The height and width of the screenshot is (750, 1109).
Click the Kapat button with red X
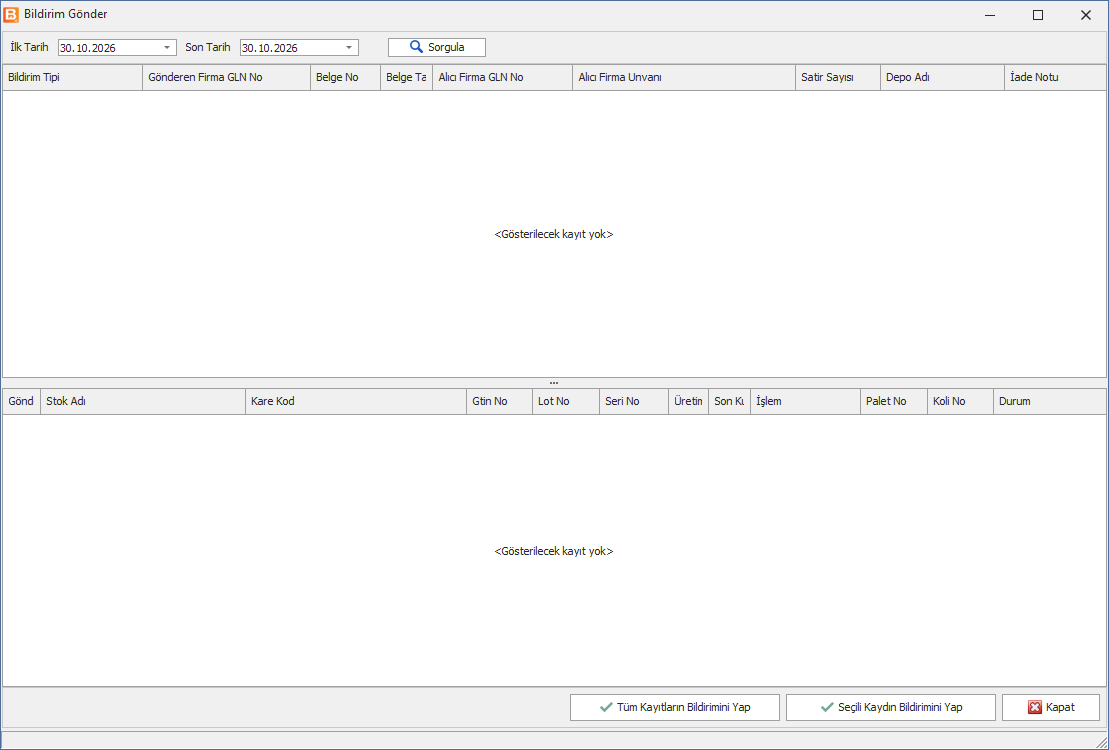[x=1050, y=707]
